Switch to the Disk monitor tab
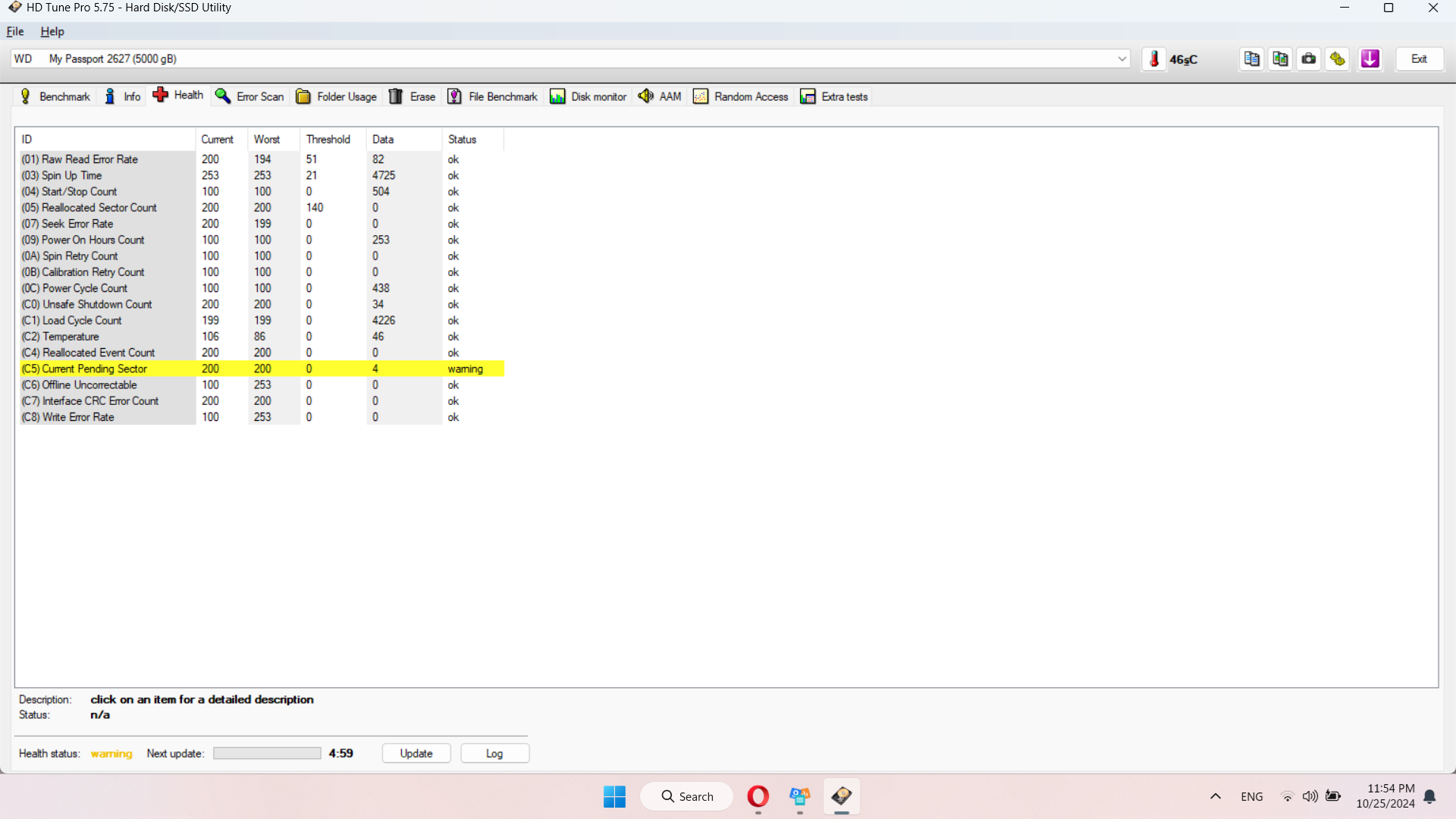 (x=588, y=96)
